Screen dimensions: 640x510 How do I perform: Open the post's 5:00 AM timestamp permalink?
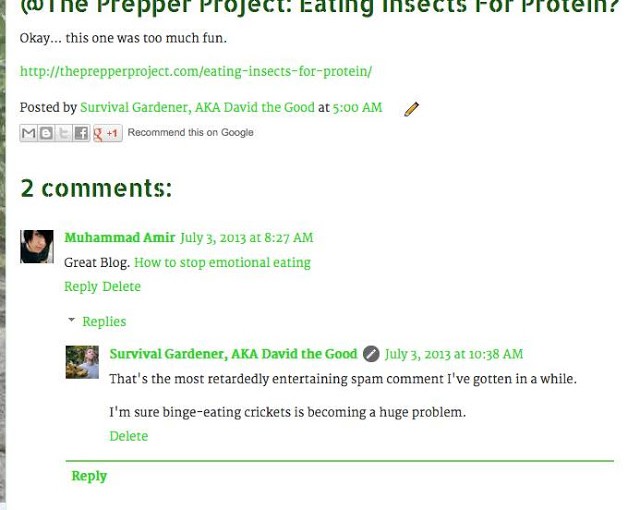pyautogui.click(x=357, y=107)
